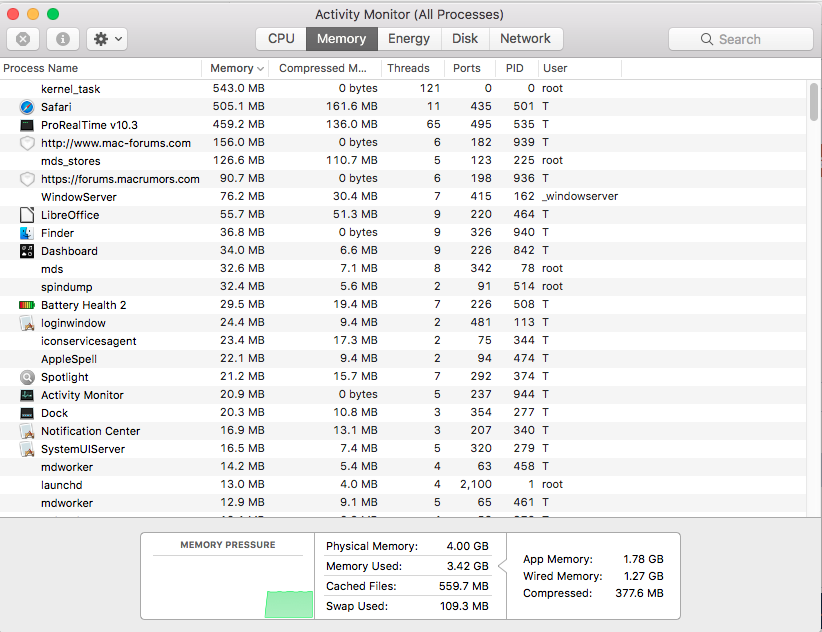Click the Spotlight magnifier icon
The height and width of the screenshot is (632, 822).
27,377
